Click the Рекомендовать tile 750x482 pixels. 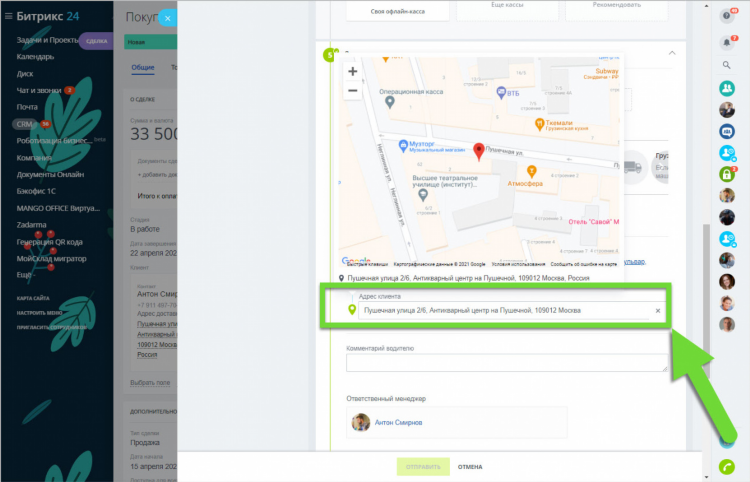point(616,10)
